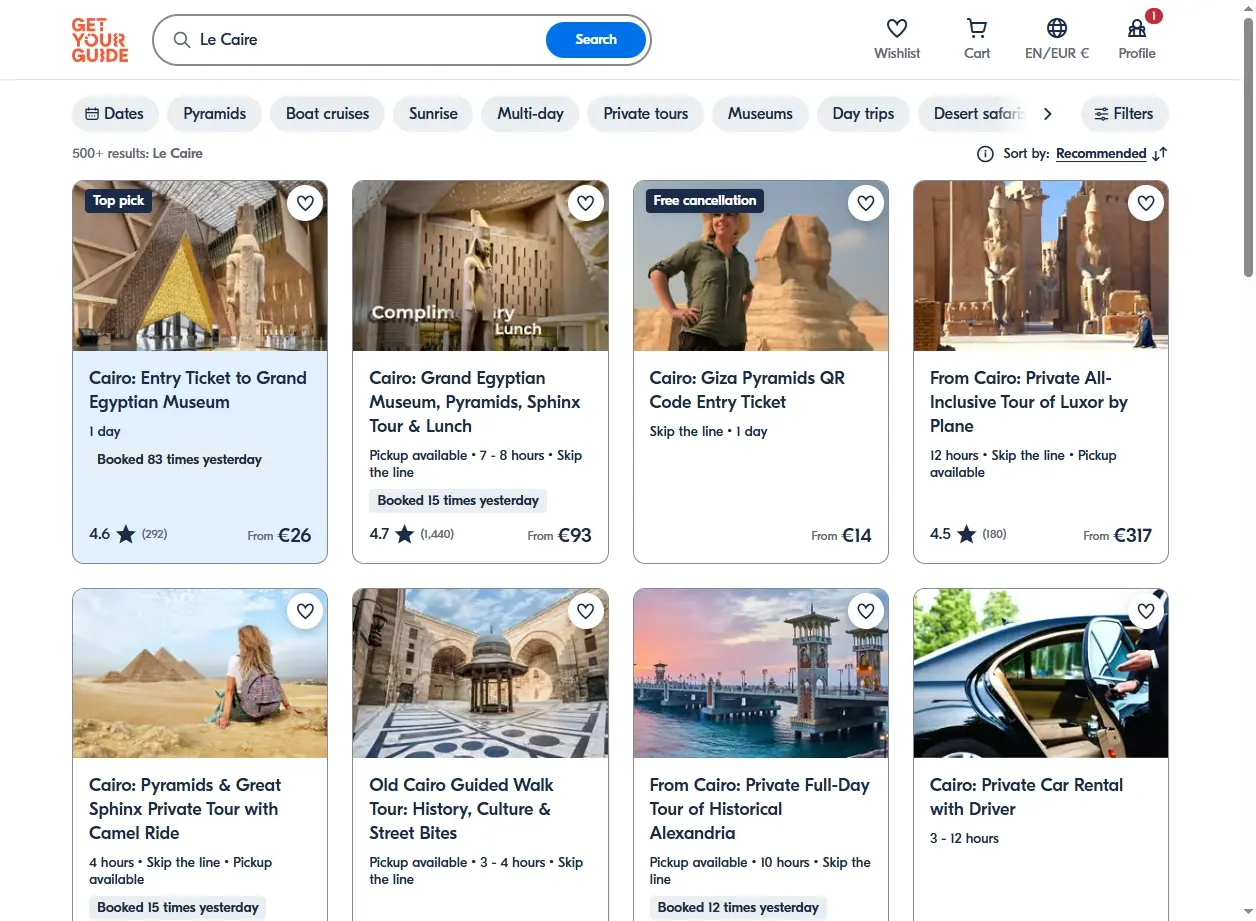Wishlist the Grand Egyptian Museum, Pyramids, Sphinx Tour
Viewport: 1256px width, 921px height.
pyautogui.click(x=586, y=203)
